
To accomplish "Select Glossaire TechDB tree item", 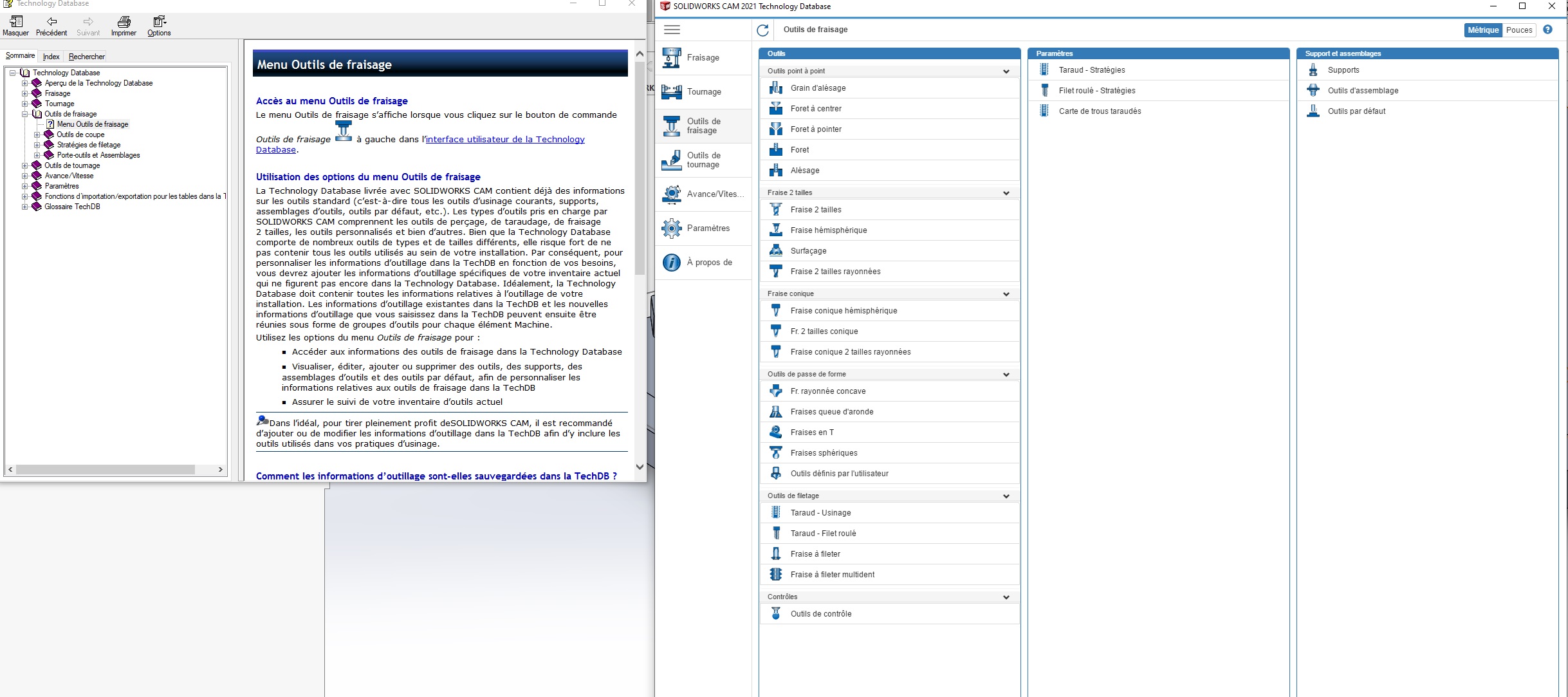I will [x=72, y=207].
